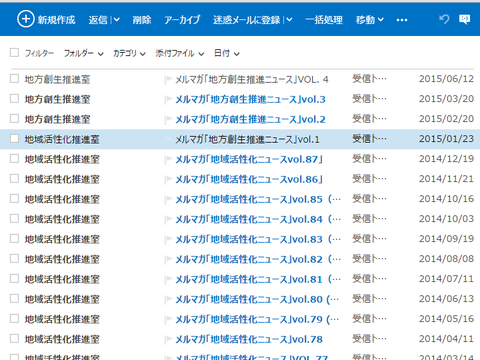Open the 添付ファイル filter dropdown
Screen dimensions: 480x360
[180, 53]
